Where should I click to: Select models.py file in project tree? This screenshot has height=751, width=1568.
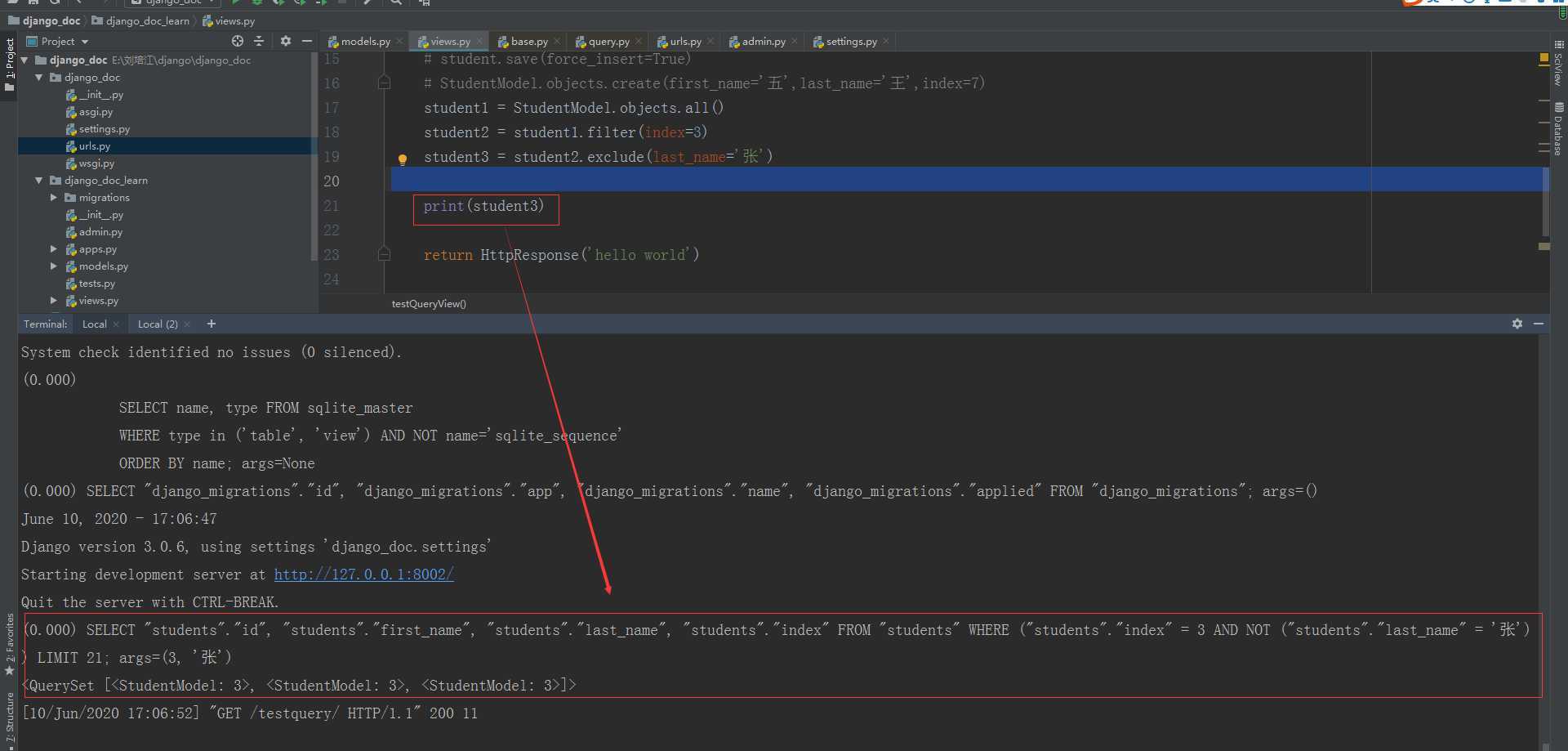tap(103, 266)
